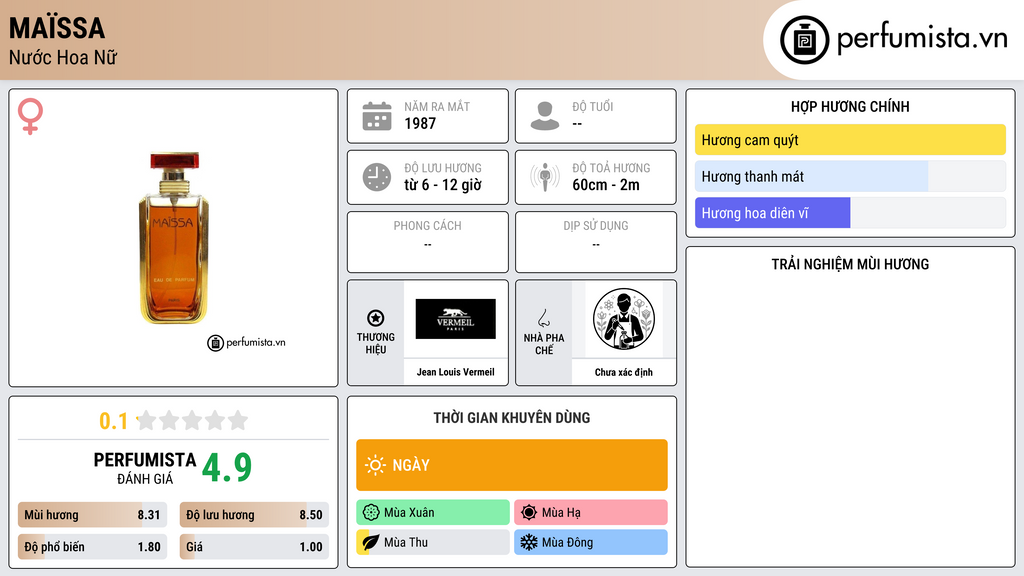Select the Mùa Thu season bar
Viewport: 1024px width, 576px height.
click(433, 542)
